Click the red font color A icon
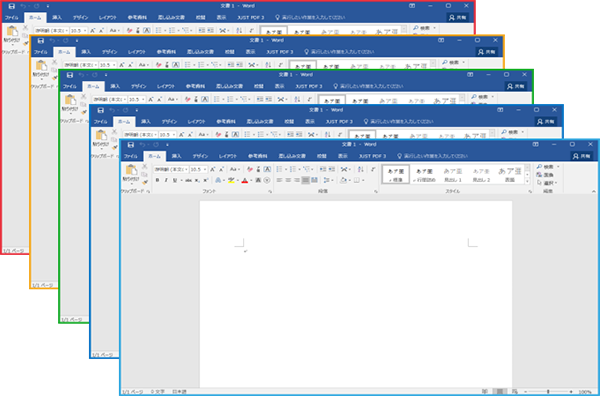The height and width of the screenshot is (396, 600). coord(245,180)
